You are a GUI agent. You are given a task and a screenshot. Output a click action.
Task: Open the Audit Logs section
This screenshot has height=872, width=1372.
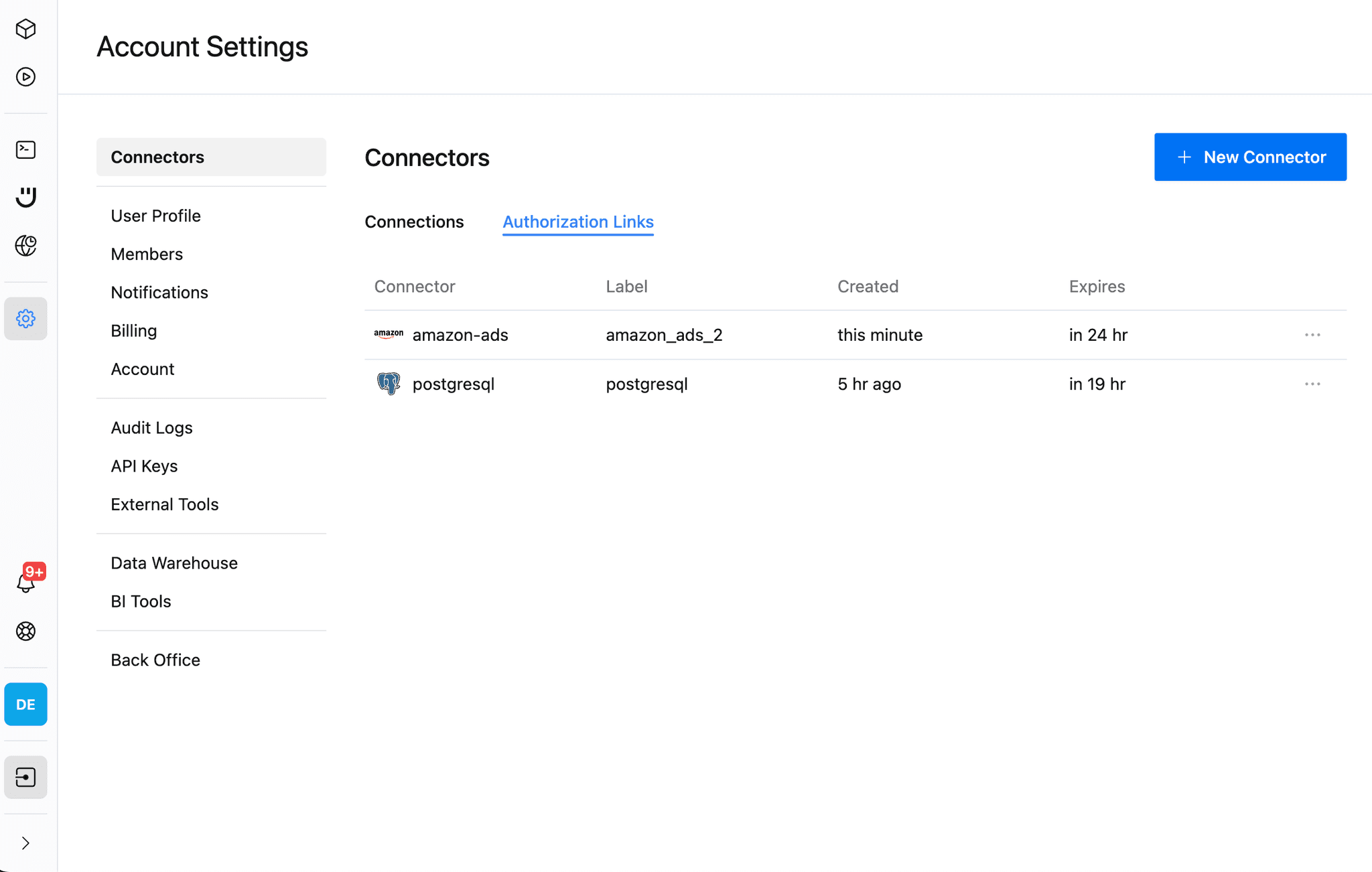coord(151,427)
